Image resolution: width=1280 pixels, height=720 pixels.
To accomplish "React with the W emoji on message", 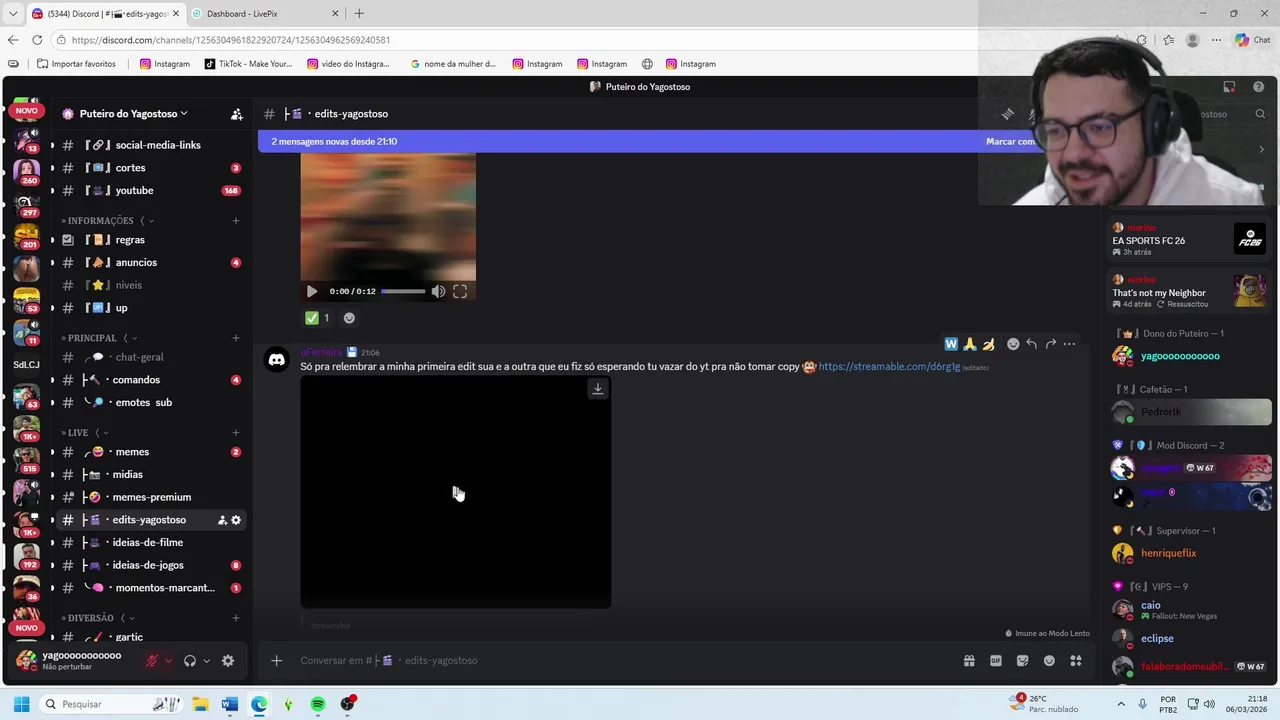I will point(951,344).
